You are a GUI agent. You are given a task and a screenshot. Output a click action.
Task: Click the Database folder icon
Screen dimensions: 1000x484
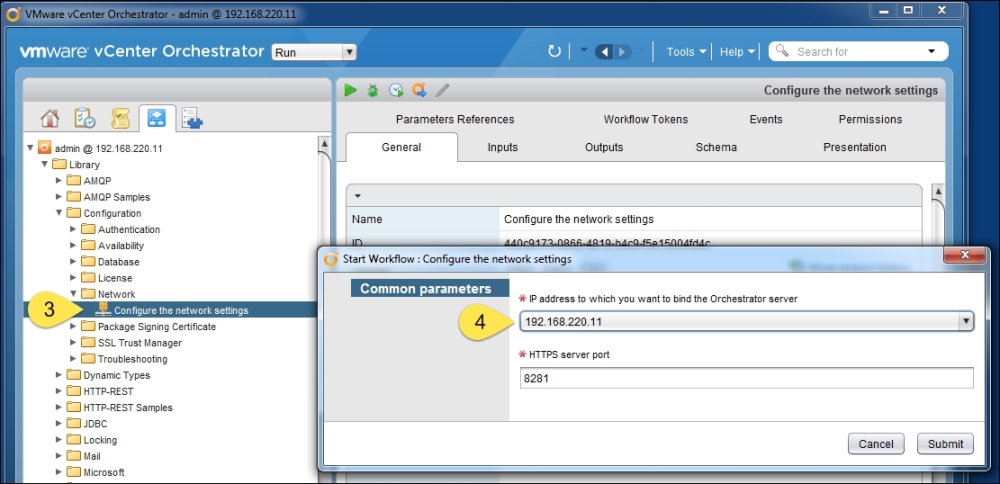88,261
